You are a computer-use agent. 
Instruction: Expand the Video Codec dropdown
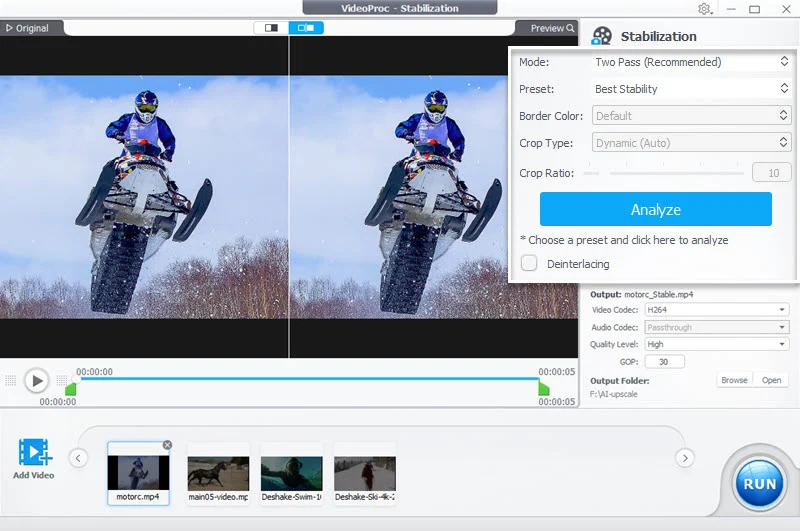pyautogui.click(x=715, y=310)
